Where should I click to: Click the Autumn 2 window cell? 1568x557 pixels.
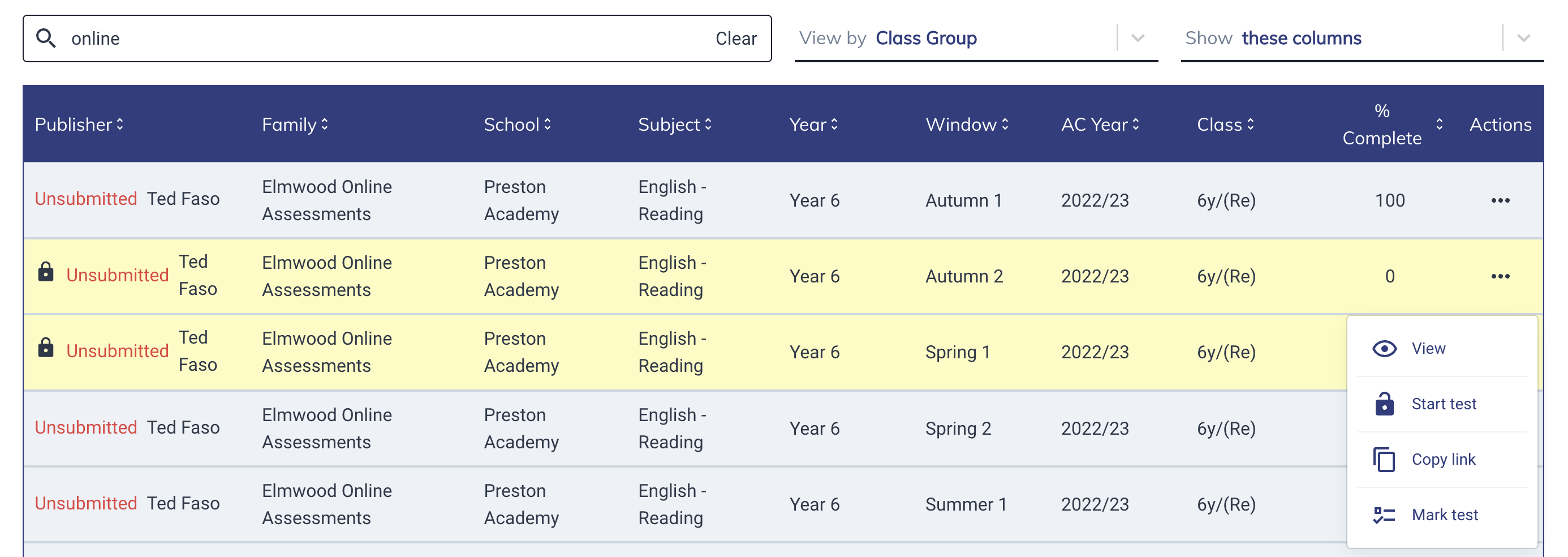point(963,277)
